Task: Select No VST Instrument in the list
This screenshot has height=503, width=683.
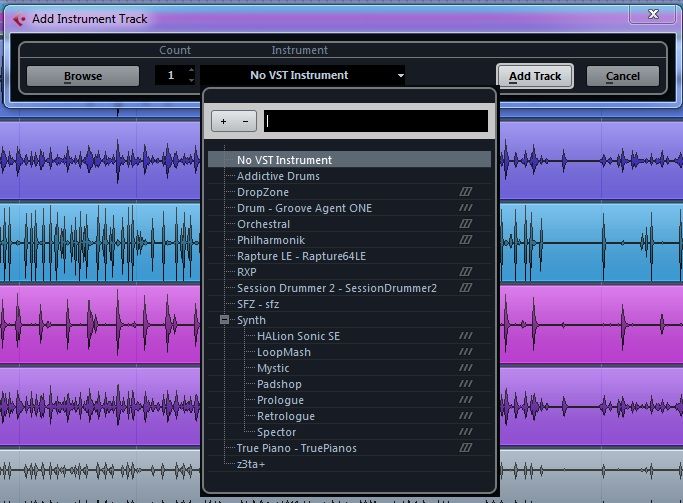Action: coord(349,160)
